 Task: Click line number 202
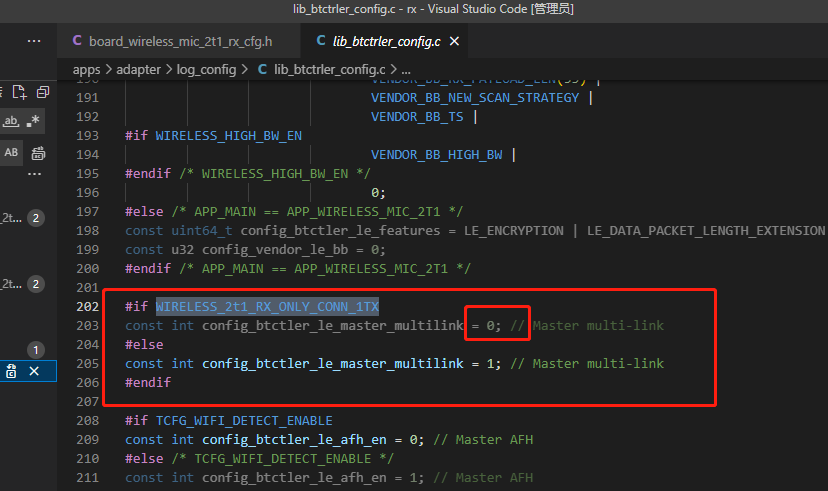(x=87, y=307)
